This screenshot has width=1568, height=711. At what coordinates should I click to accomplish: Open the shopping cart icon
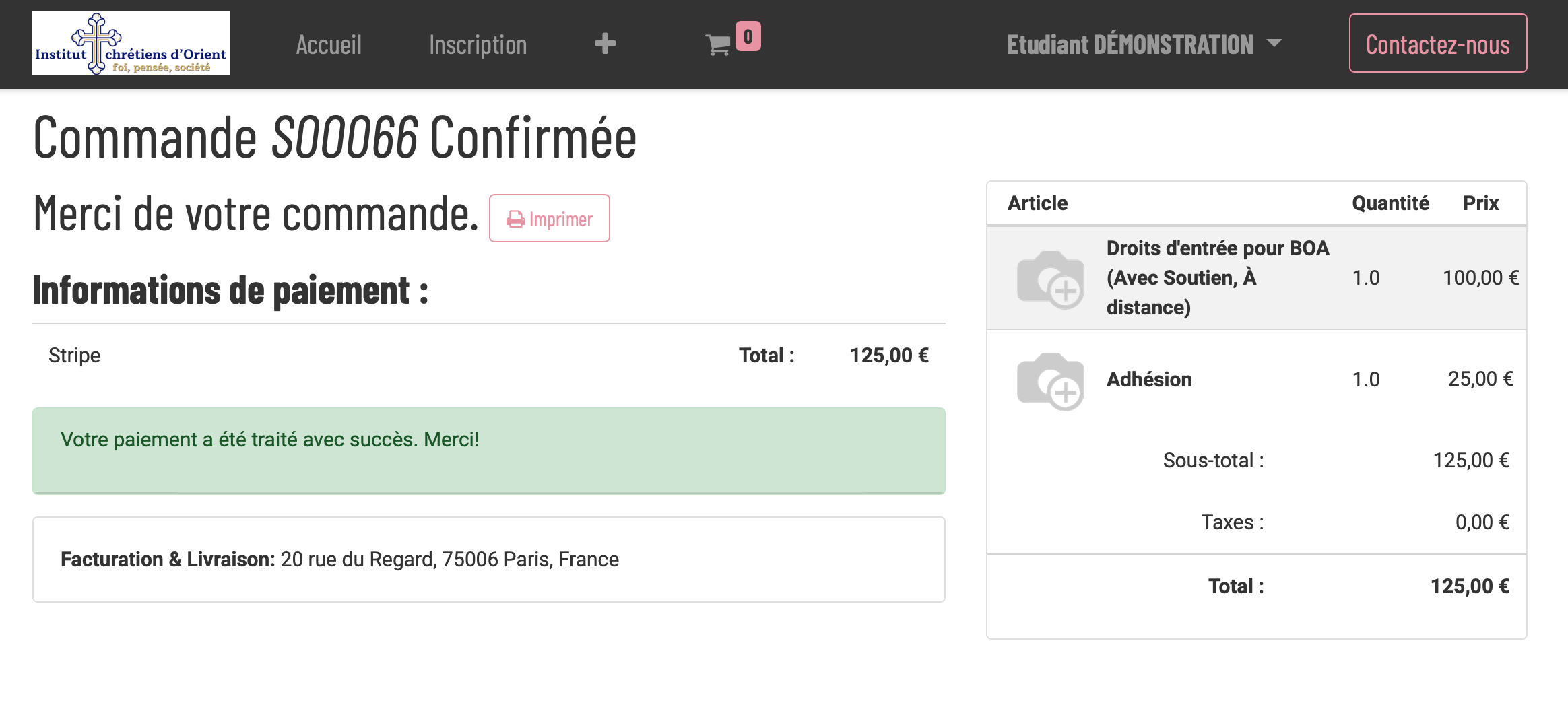[x=718, y=45]
